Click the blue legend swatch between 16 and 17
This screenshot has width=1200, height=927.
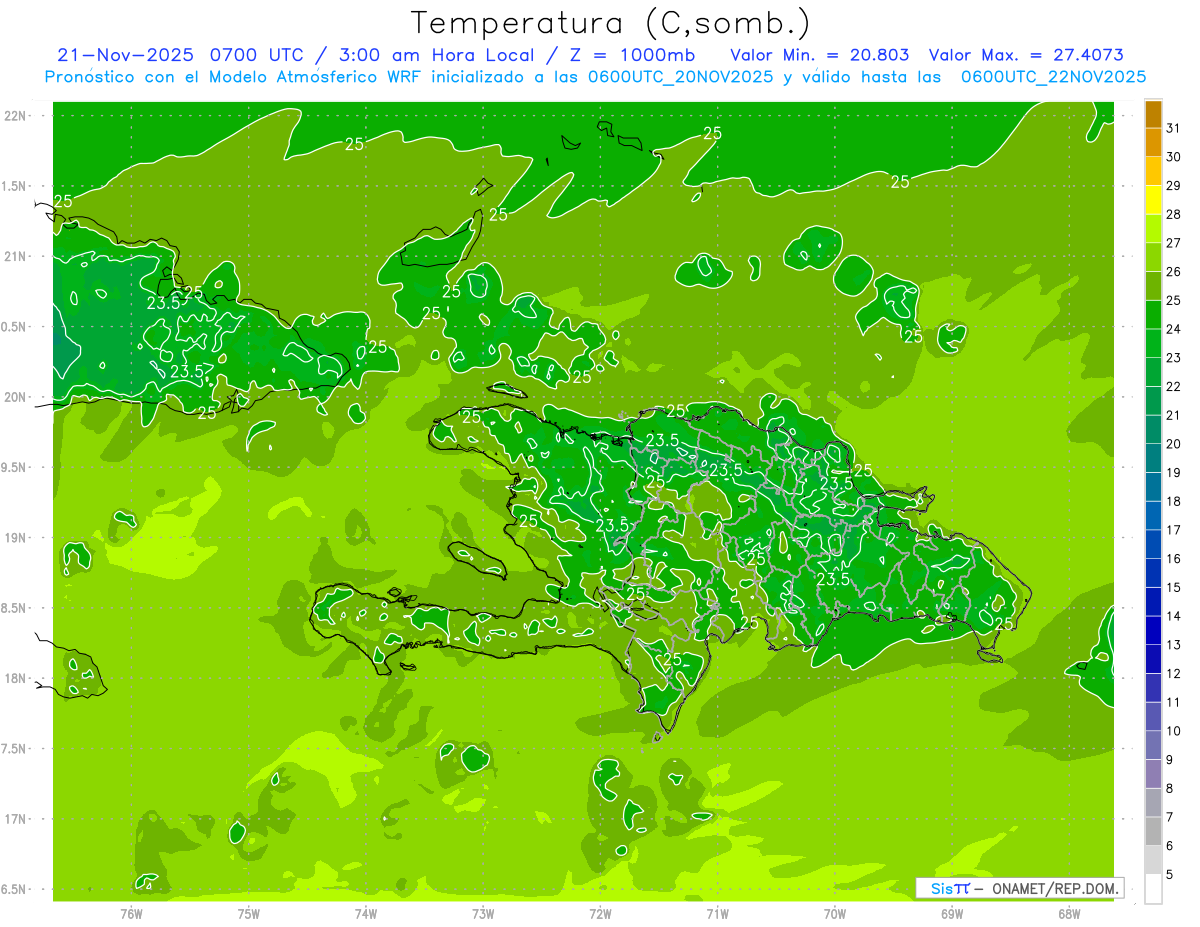click(1153, 544)
